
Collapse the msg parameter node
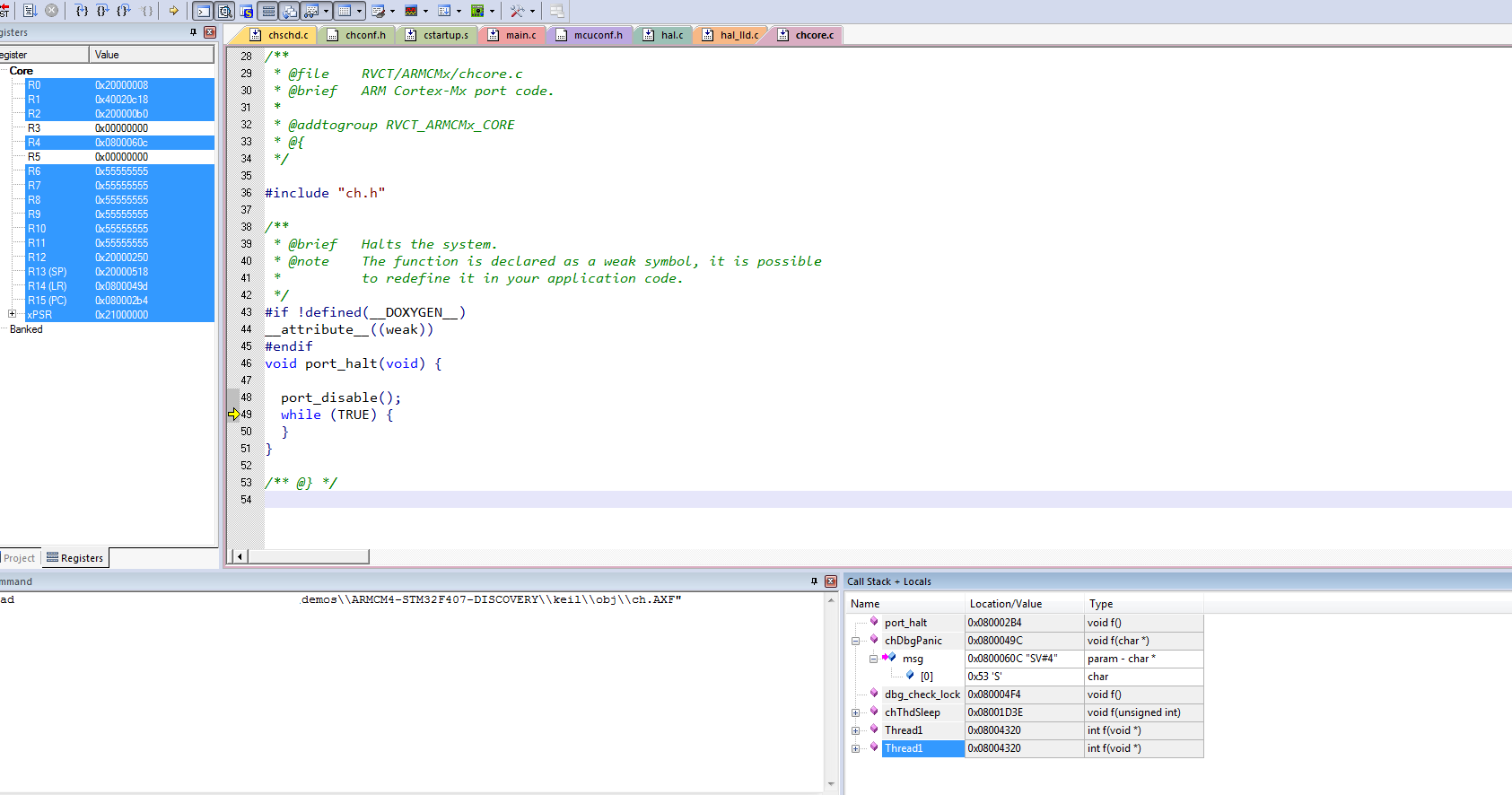tap(873, 659)
